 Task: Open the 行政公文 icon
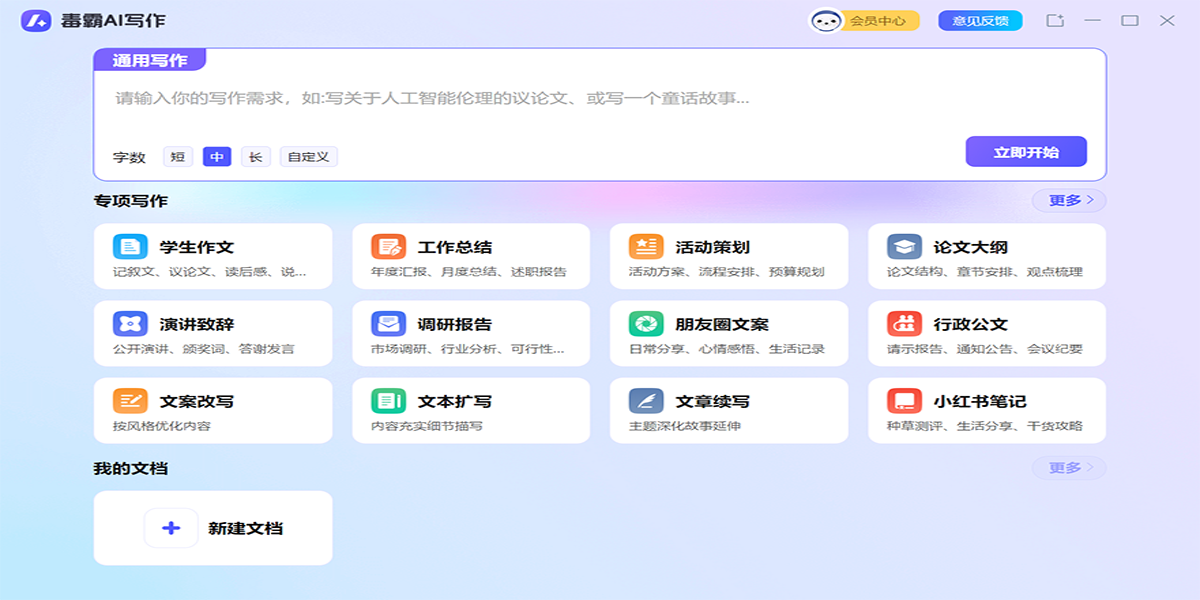[904, 324]
